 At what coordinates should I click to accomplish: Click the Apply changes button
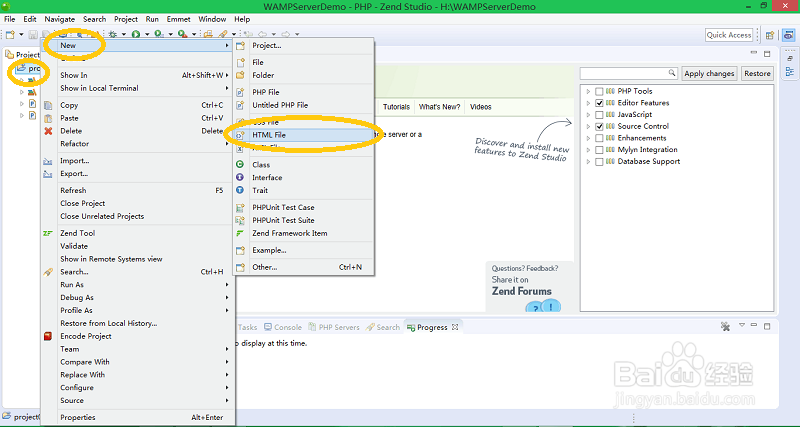pos(709,73)
